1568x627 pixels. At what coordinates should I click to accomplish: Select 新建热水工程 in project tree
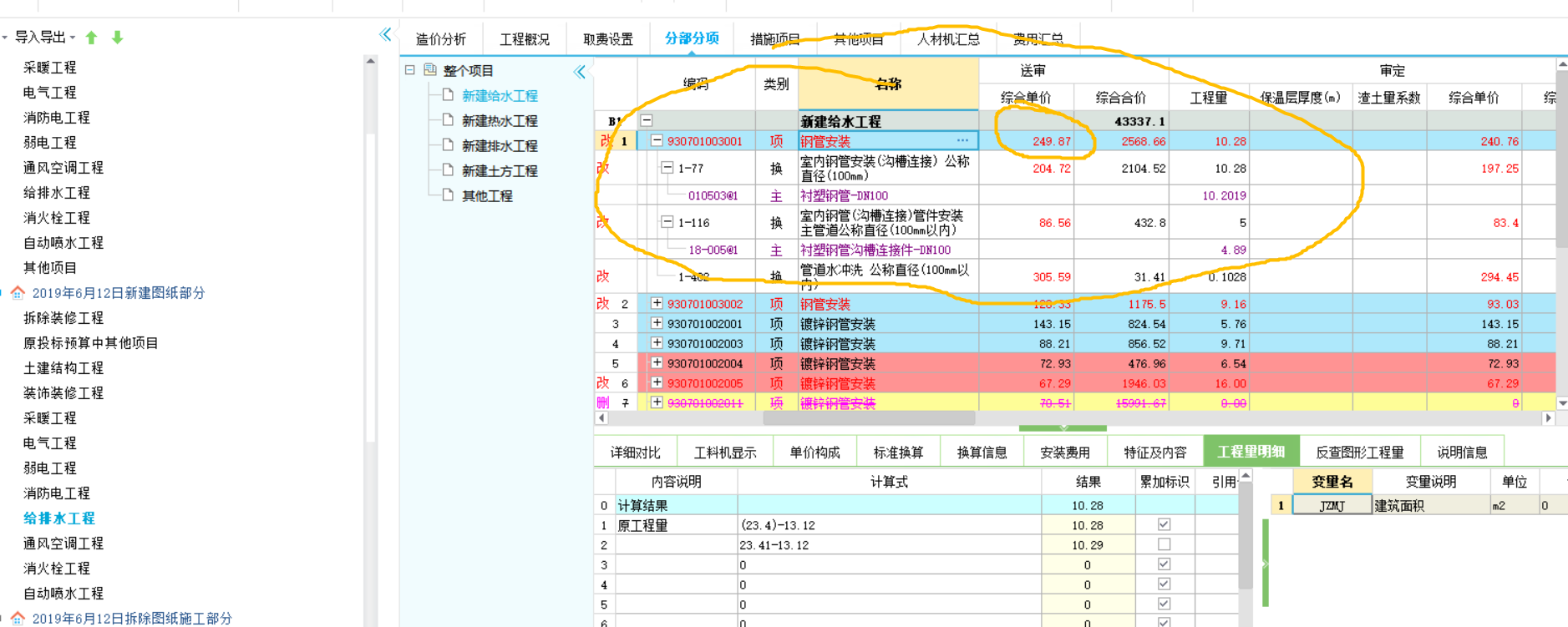pos(500,121)
